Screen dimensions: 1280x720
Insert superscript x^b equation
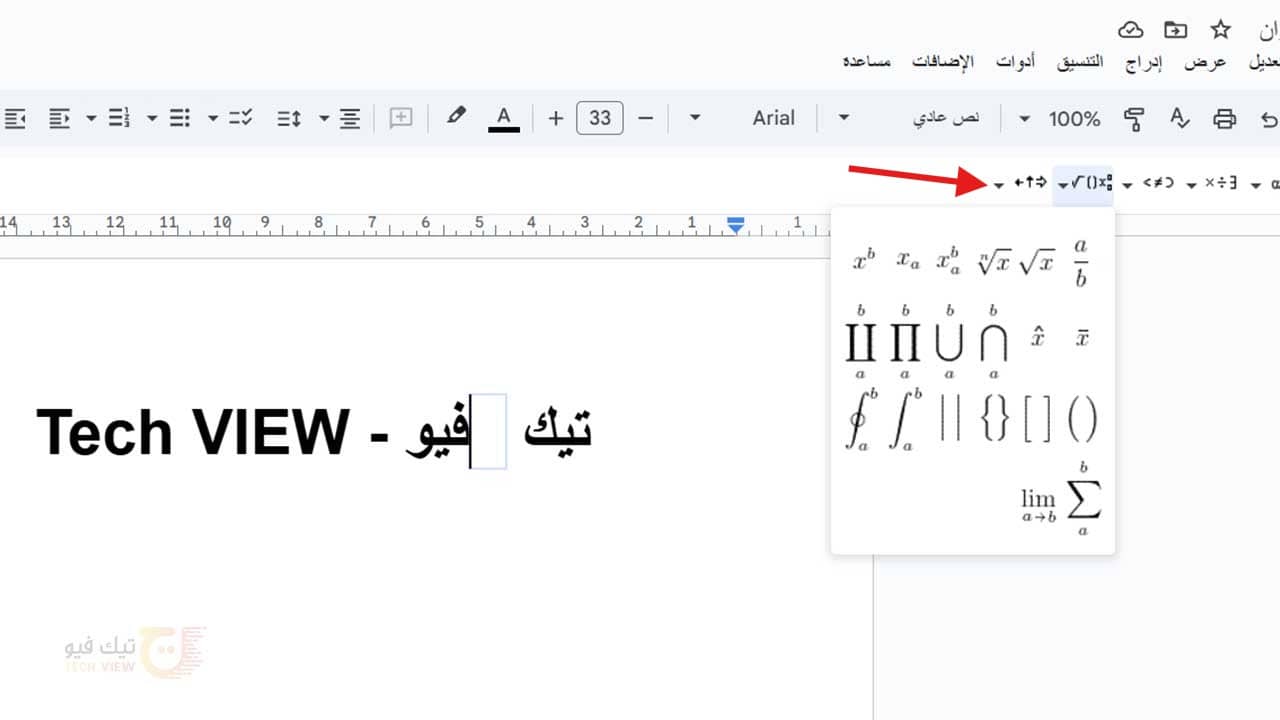pyautogui.click(x=864, y=261)
